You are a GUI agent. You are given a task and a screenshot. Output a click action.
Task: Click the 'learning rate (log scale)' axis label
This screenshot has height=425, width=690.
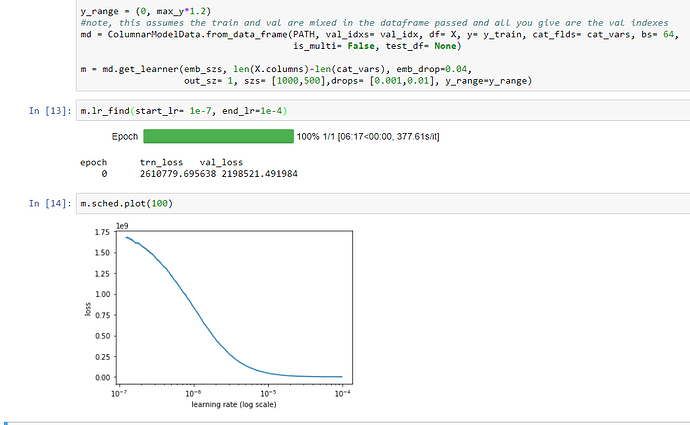[x=234, y=404]
